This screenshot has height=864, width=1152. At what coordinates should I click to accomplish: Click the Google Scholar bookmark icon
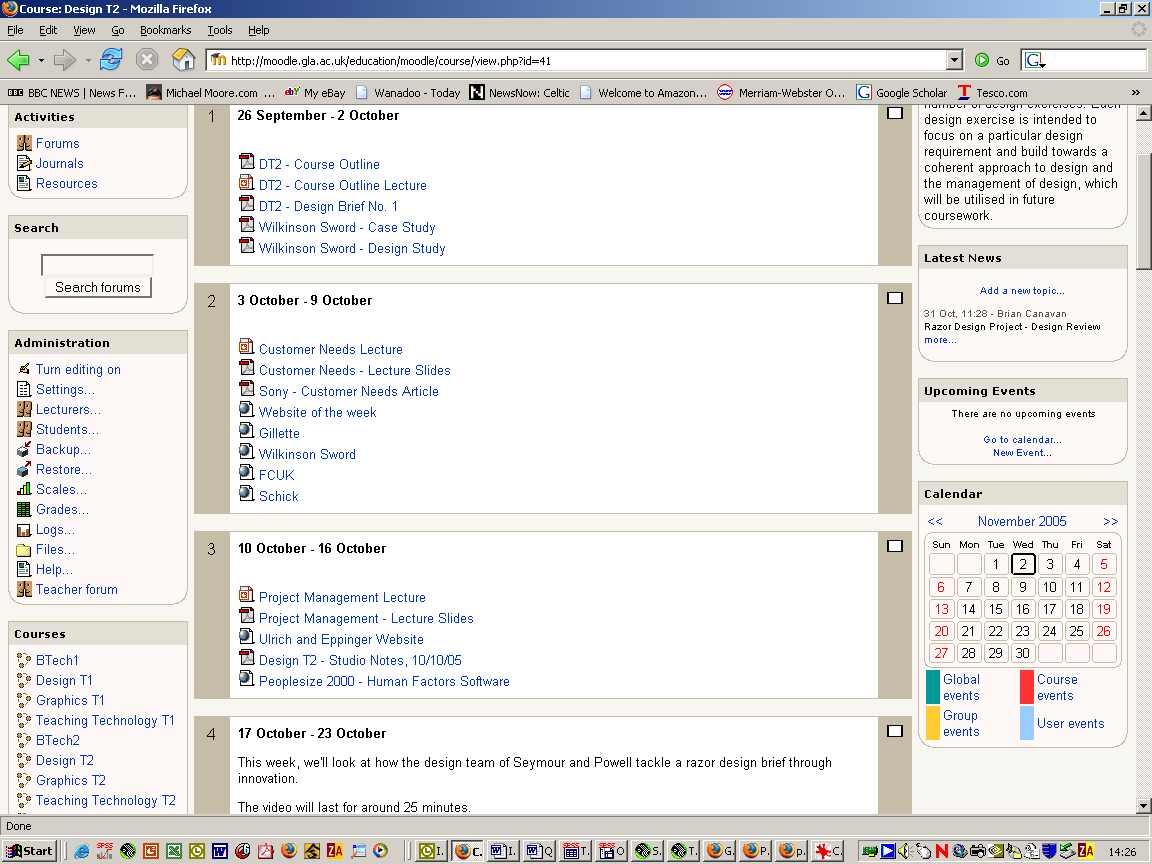point(864,93)
